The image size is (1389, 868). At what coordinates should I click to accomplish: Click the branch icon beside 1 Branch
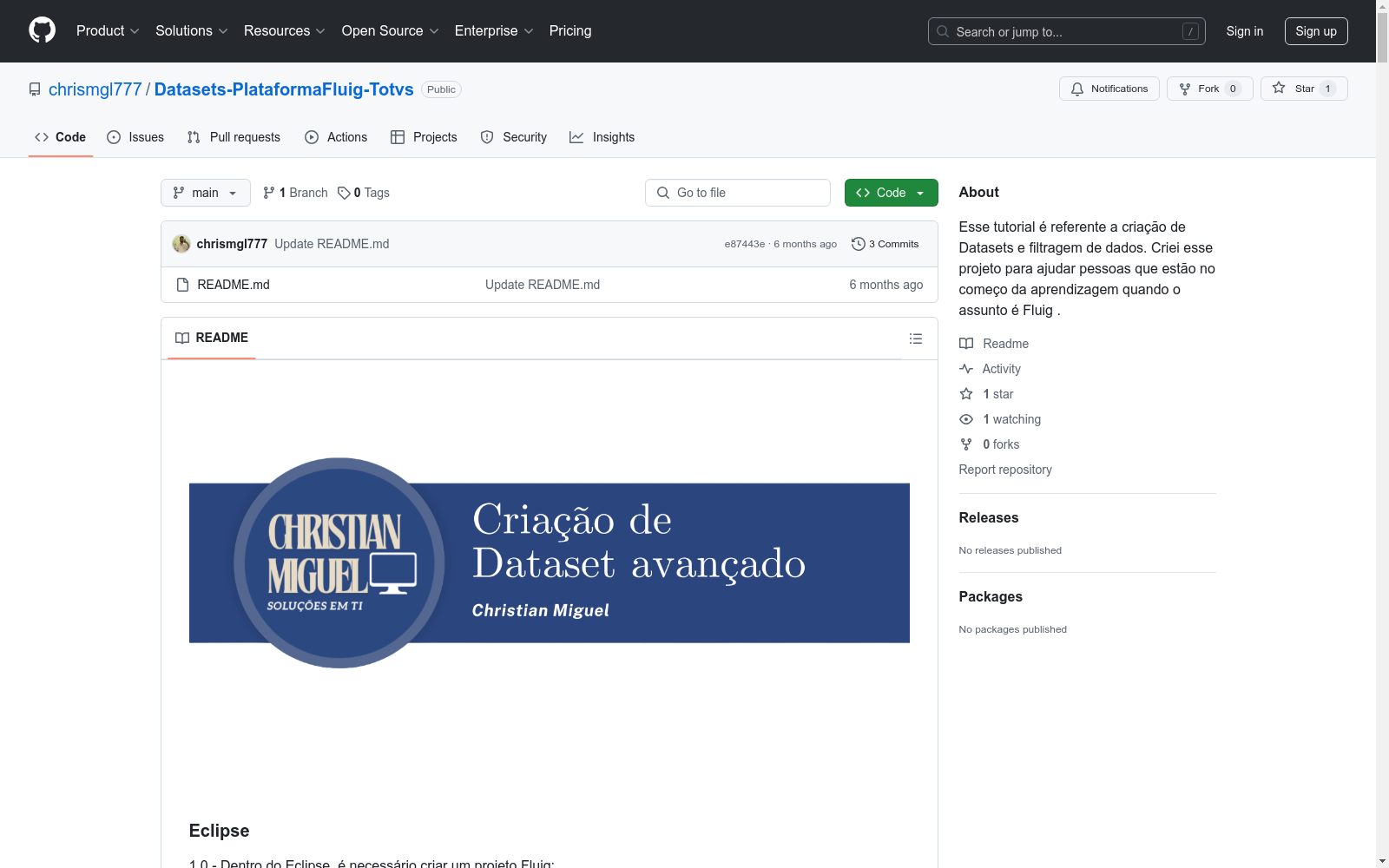pos(269,193)
